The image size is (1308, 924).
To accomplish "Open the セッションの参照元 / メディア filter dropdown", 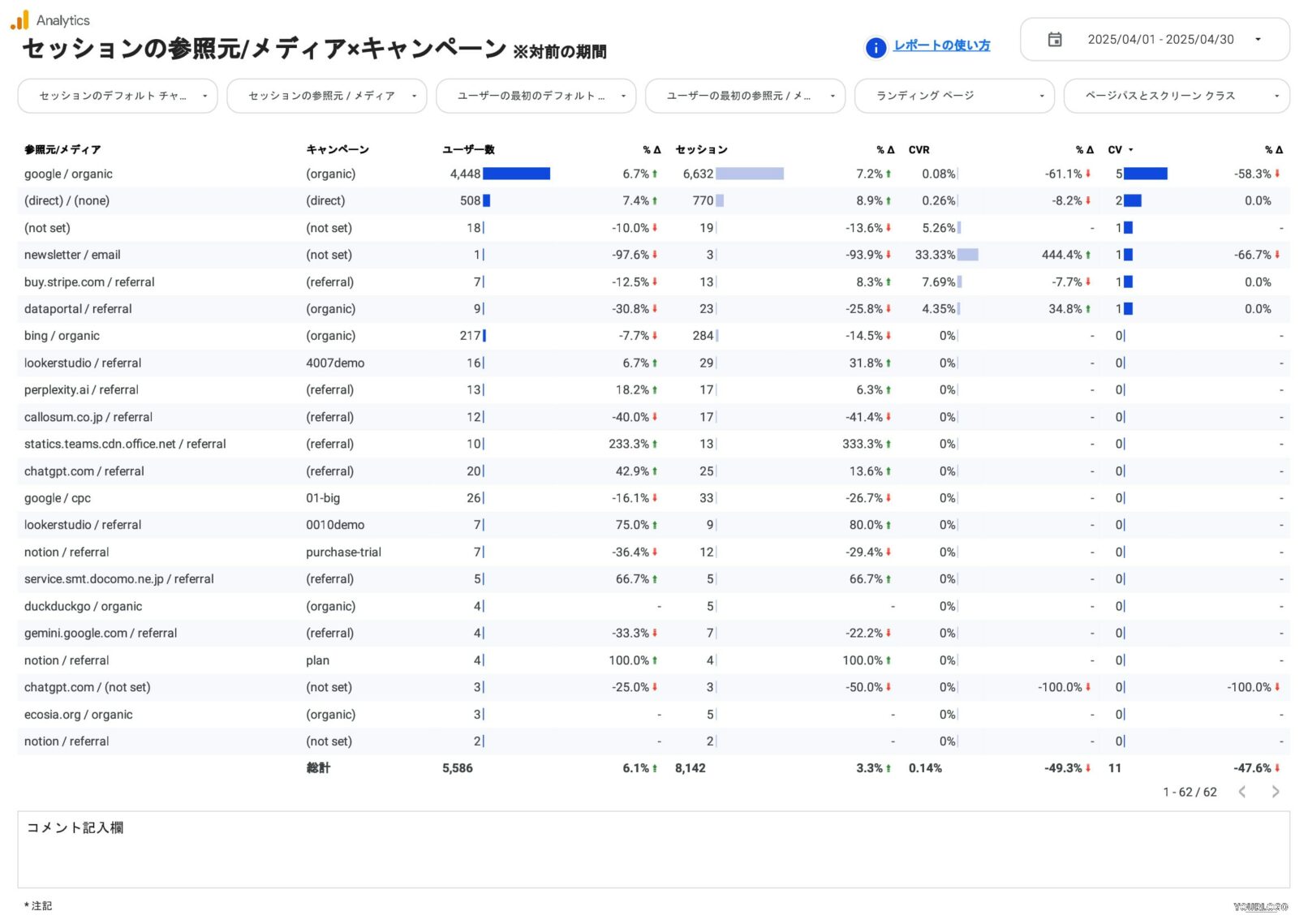I will pos(326,96).
